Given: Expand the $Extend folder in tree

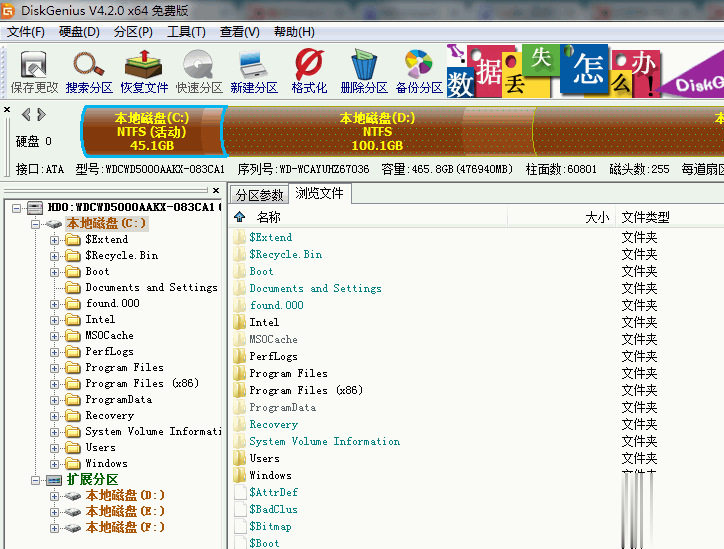Looking at the screenshot, I should point(54,240).
